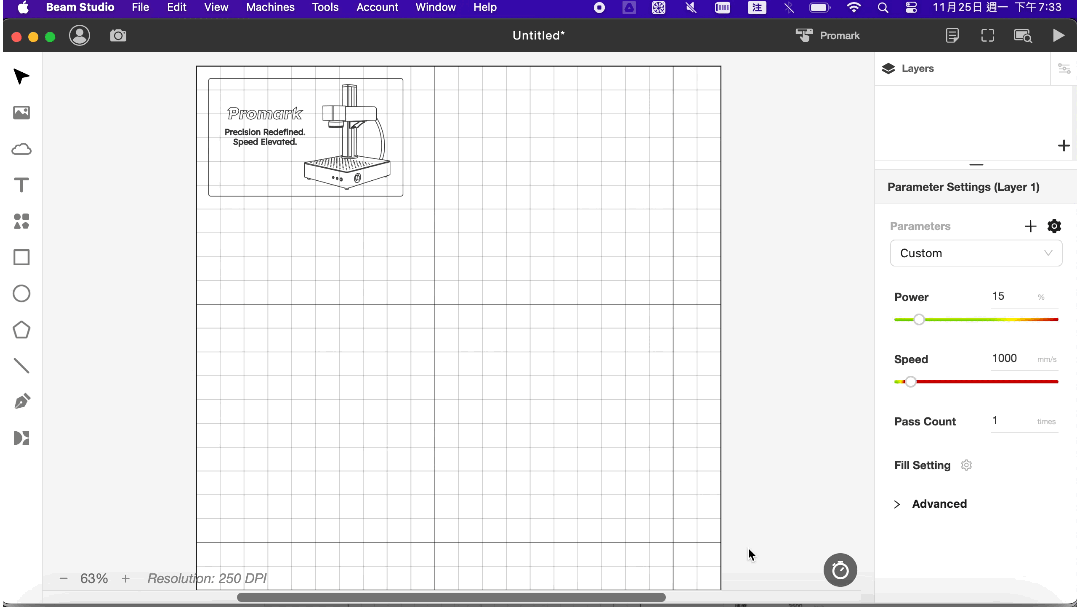Select the cursor arrow tool

click(21, 76)
